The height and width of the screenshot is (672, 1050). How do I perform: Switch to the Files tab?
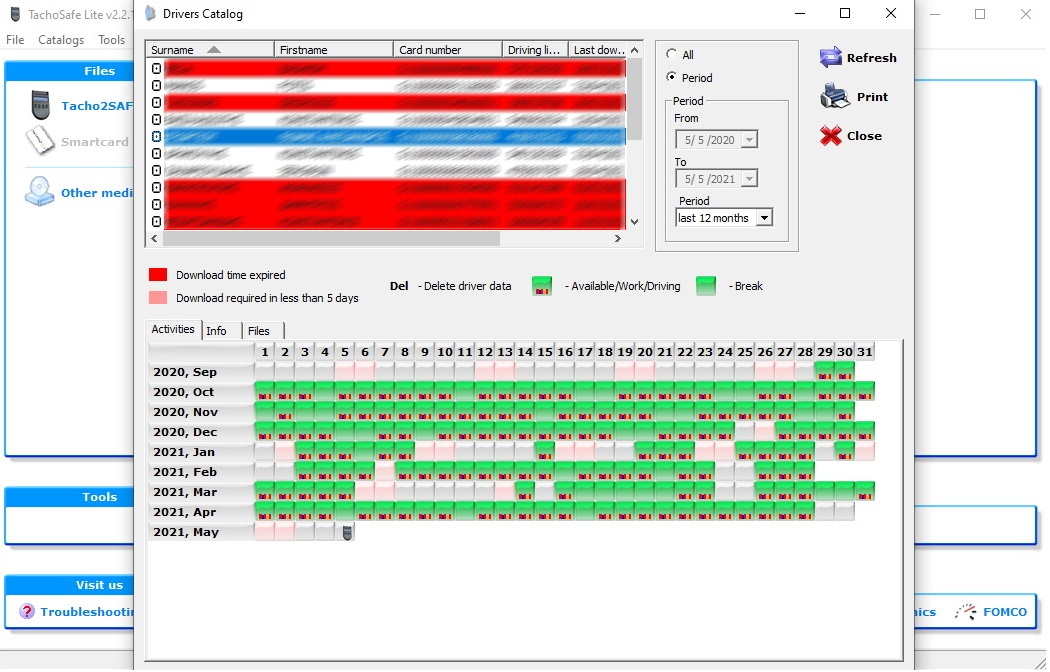pos(260,330)
